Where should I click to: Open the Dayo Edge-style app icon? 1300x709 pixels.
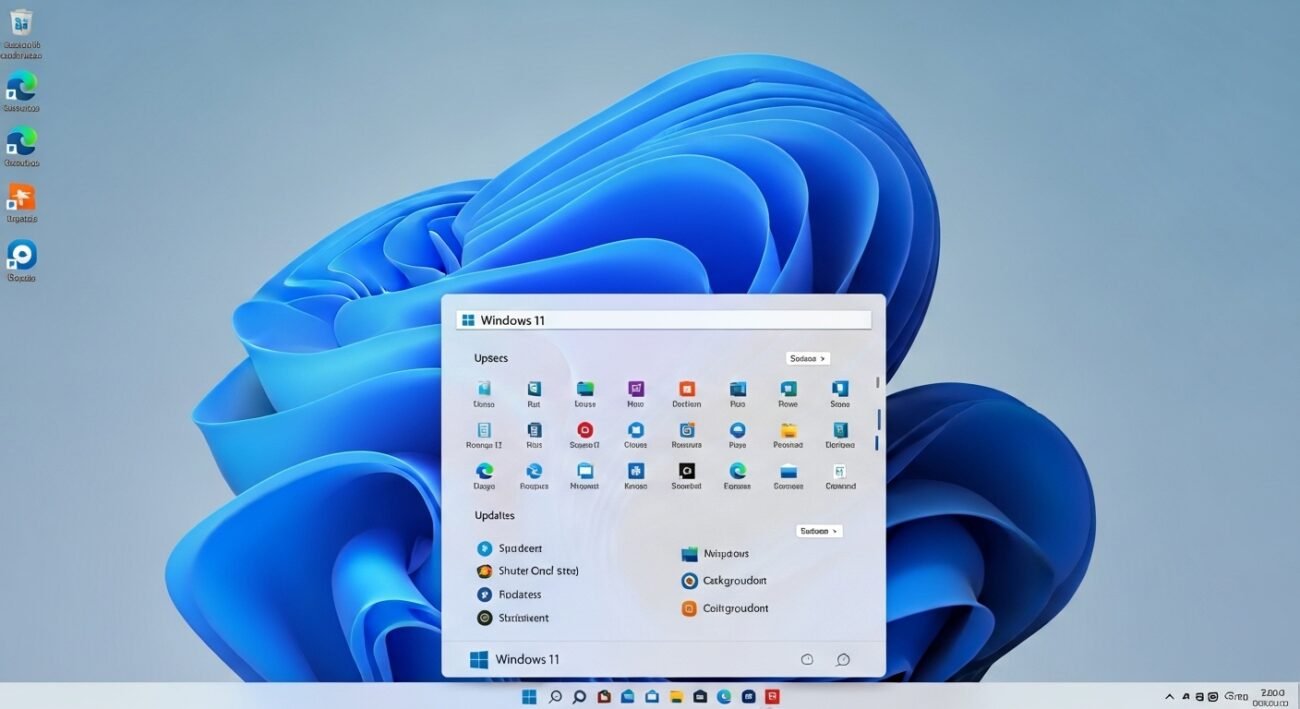(x=484, y=471)
